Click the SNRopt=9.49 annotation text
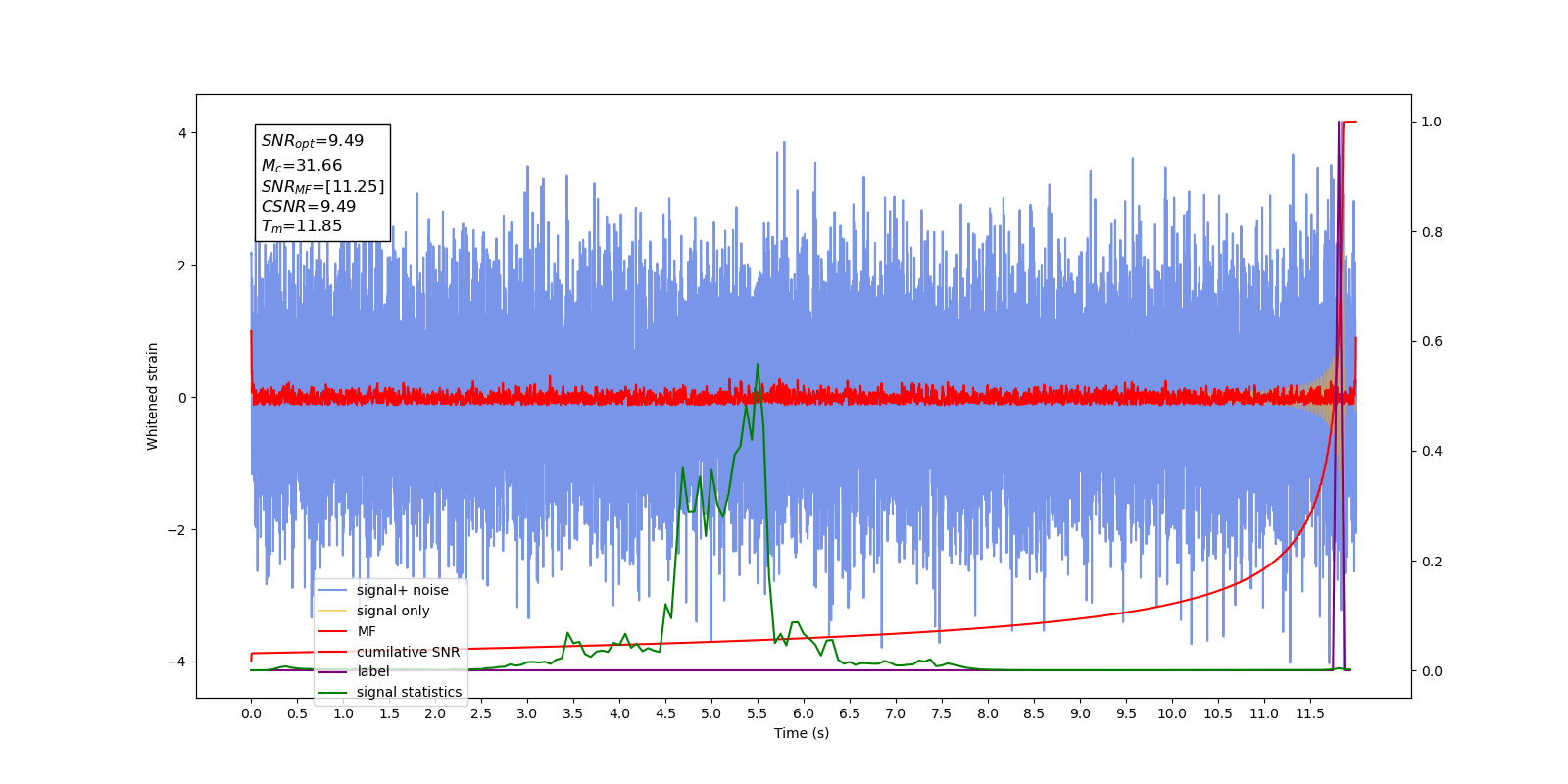This screenshot has height=784, width=1568. click(x=313, y=141)
